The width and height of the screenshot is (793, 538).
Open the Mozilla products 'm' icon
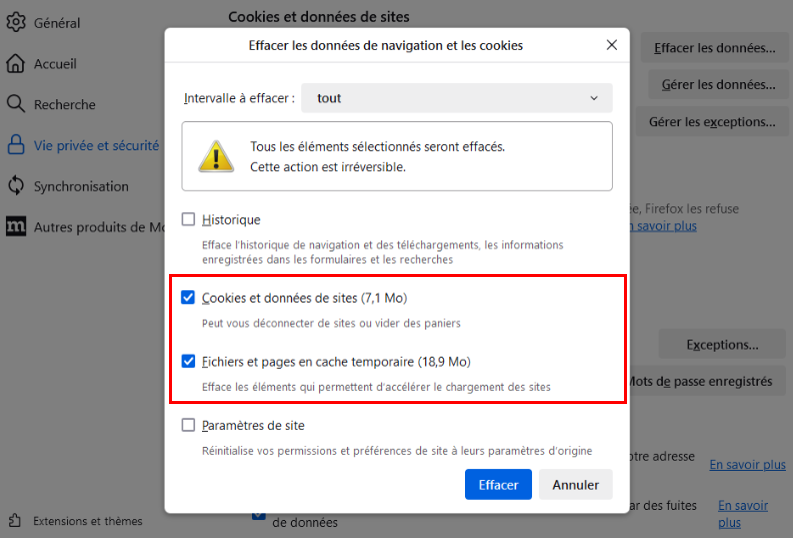click(x=16, y=226)
